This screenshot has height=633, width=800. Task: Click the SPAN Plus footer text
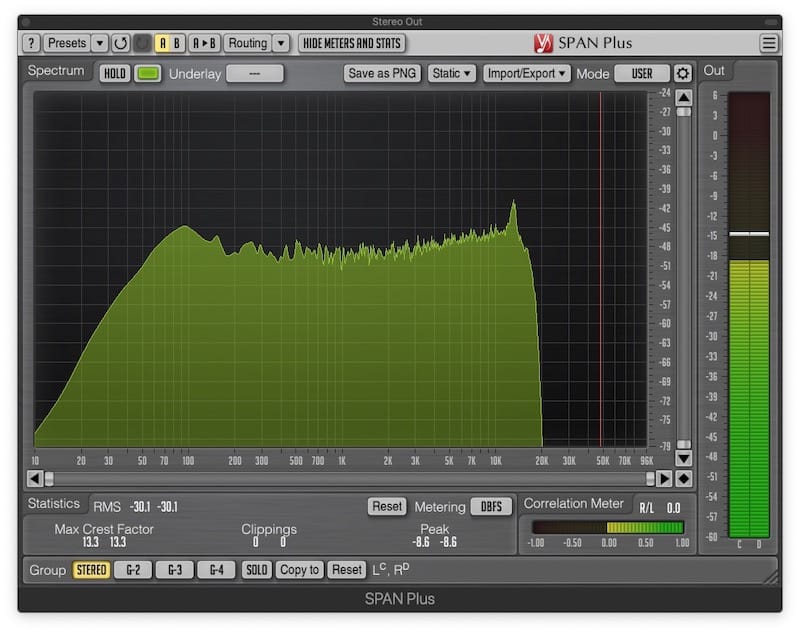coord(399,599)
